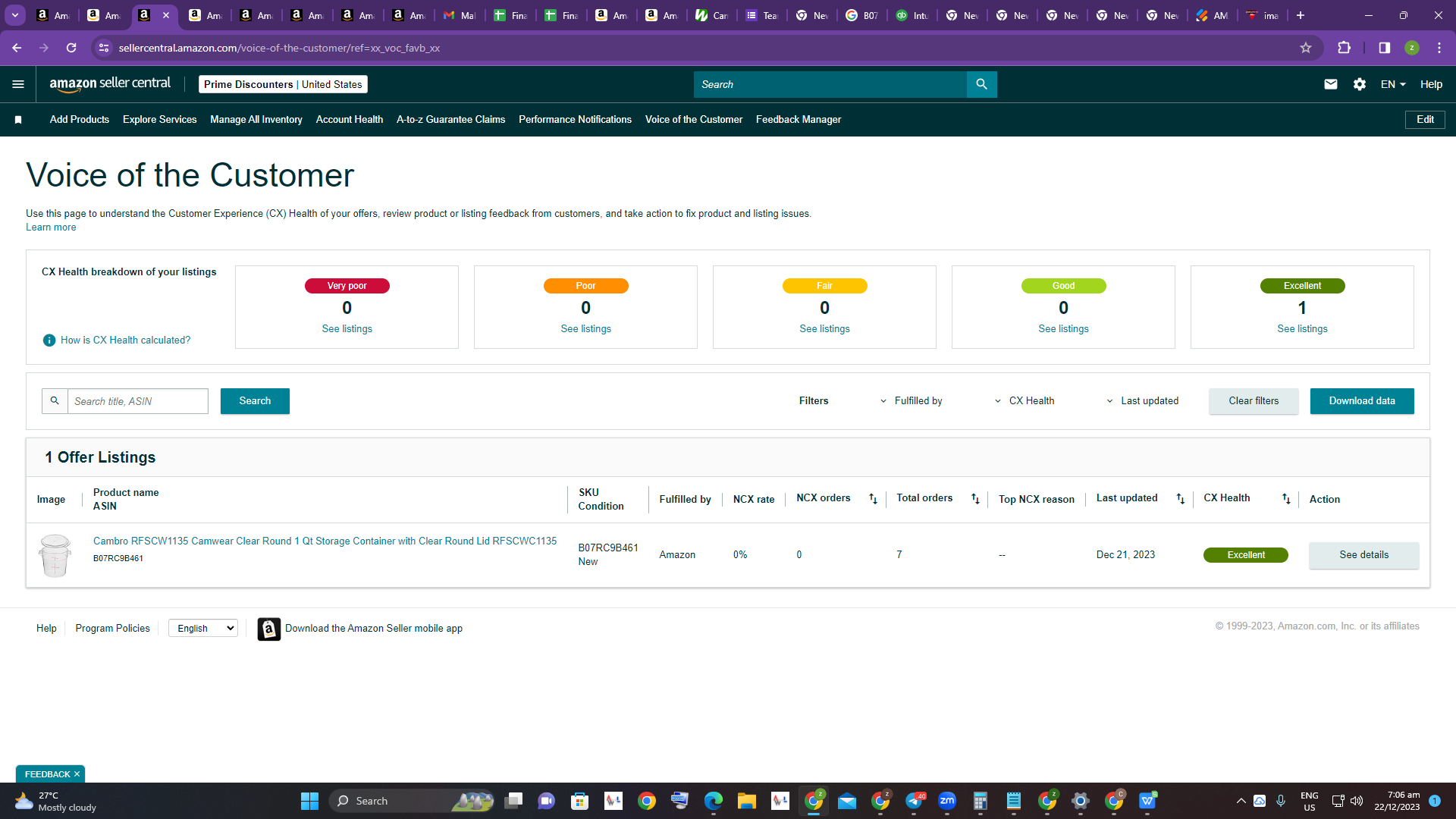This screenshot has width=1456, height=819.
Task: See listings under Good
Action: pyautogui.click(x=1063, y=329)
